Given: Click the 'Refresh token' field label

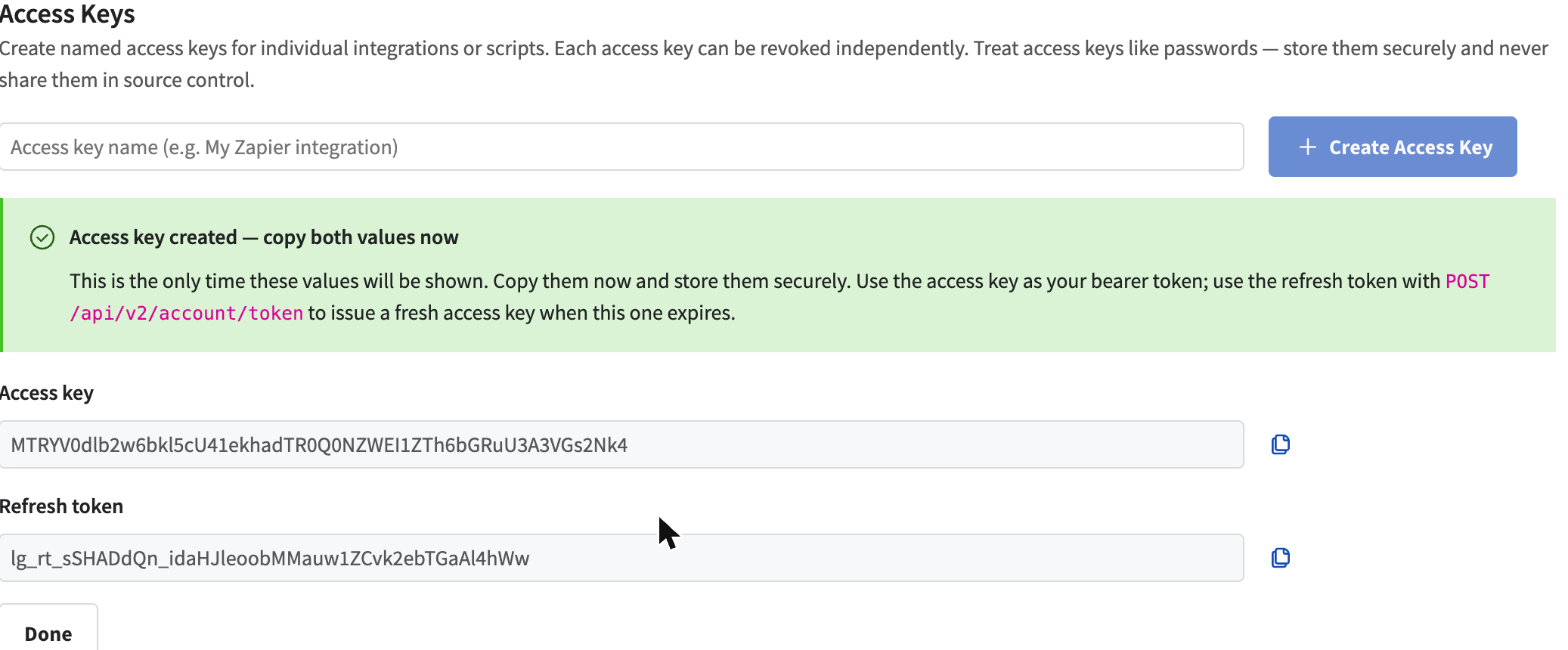Looking at the screenshot, I should [x=62, y=506].
